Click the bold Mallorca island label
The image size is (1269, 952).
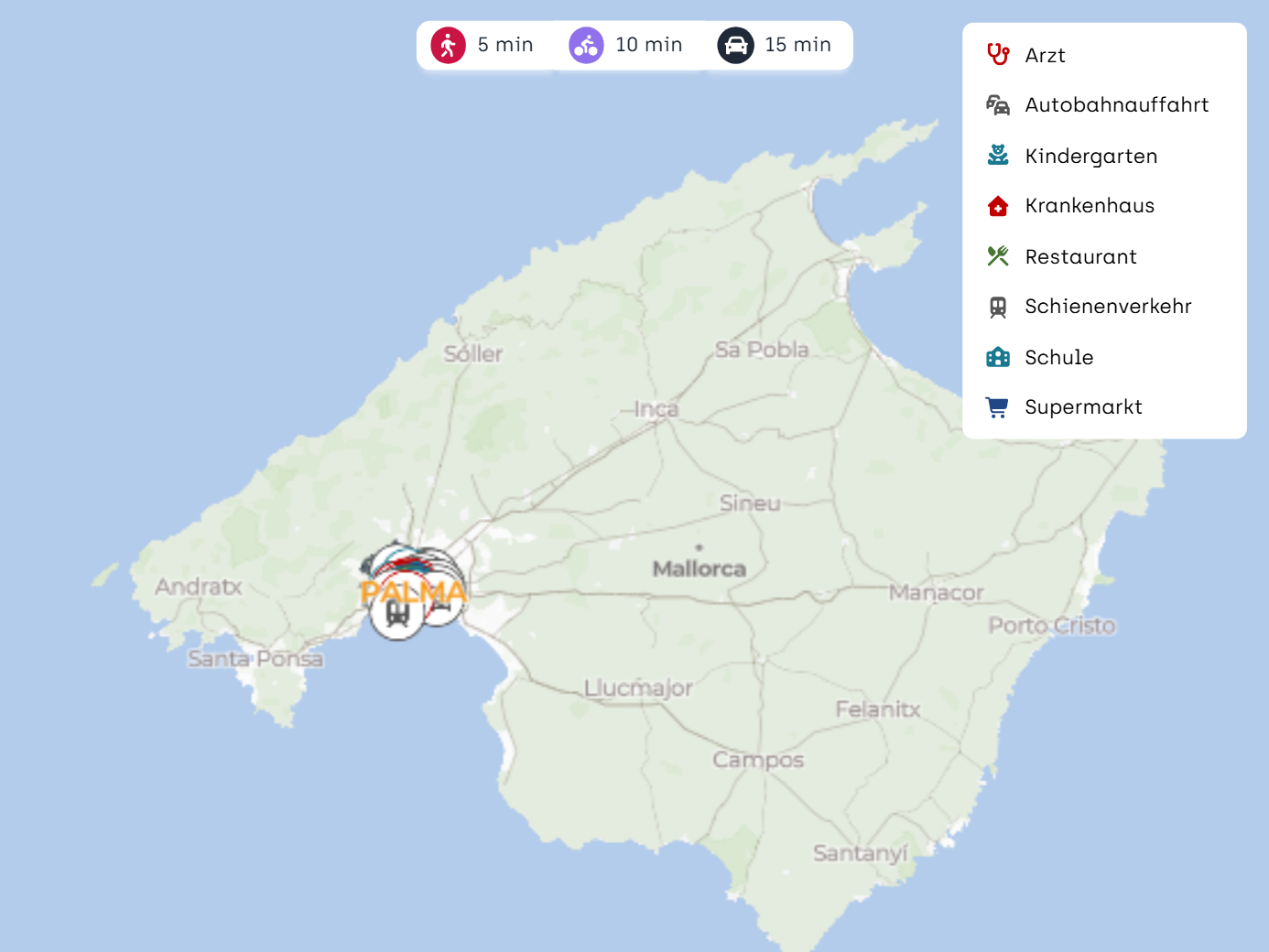[699, 569]
